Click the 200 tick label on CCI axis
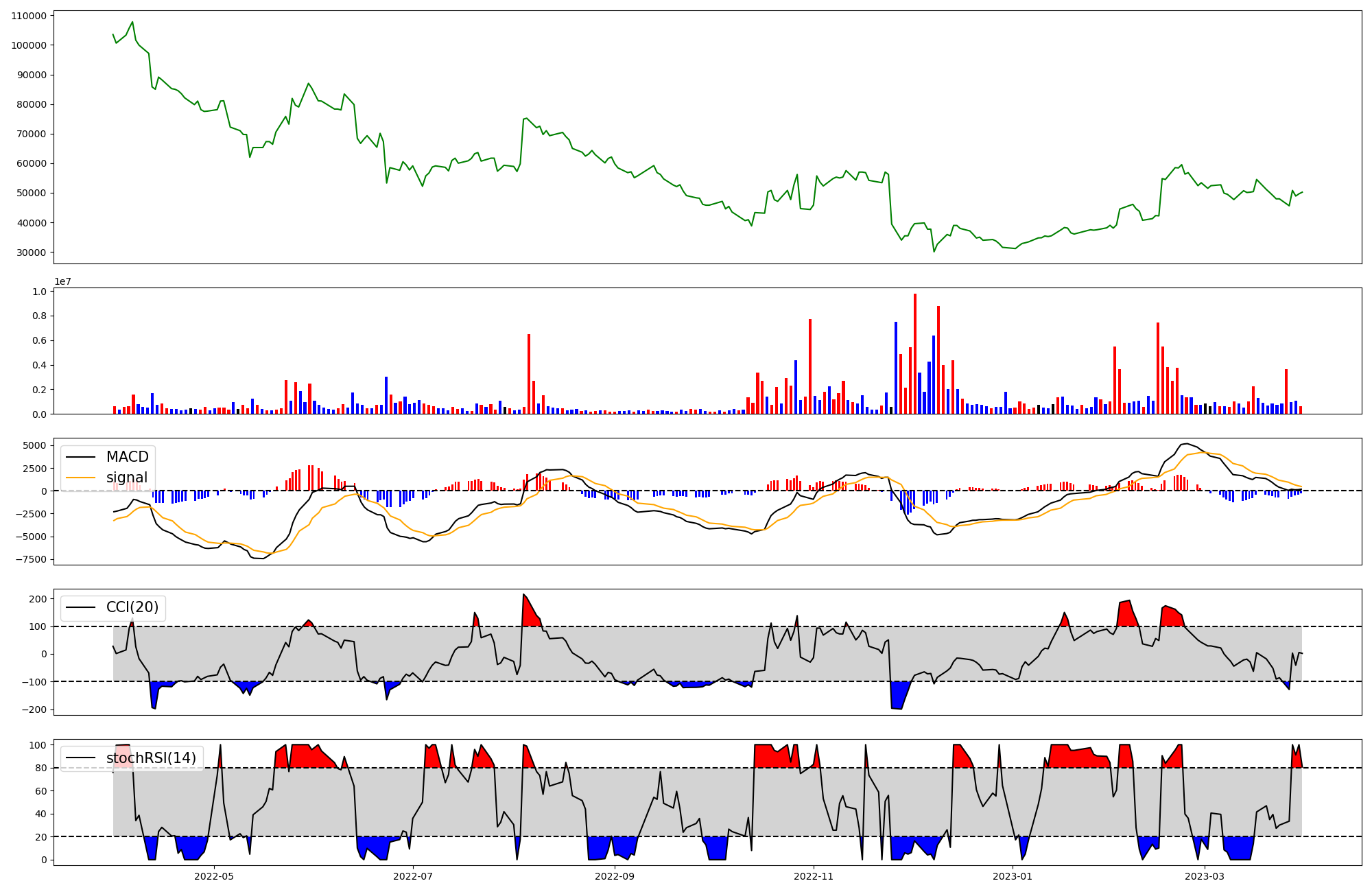The image size is (1372, 892). [38, 599]
